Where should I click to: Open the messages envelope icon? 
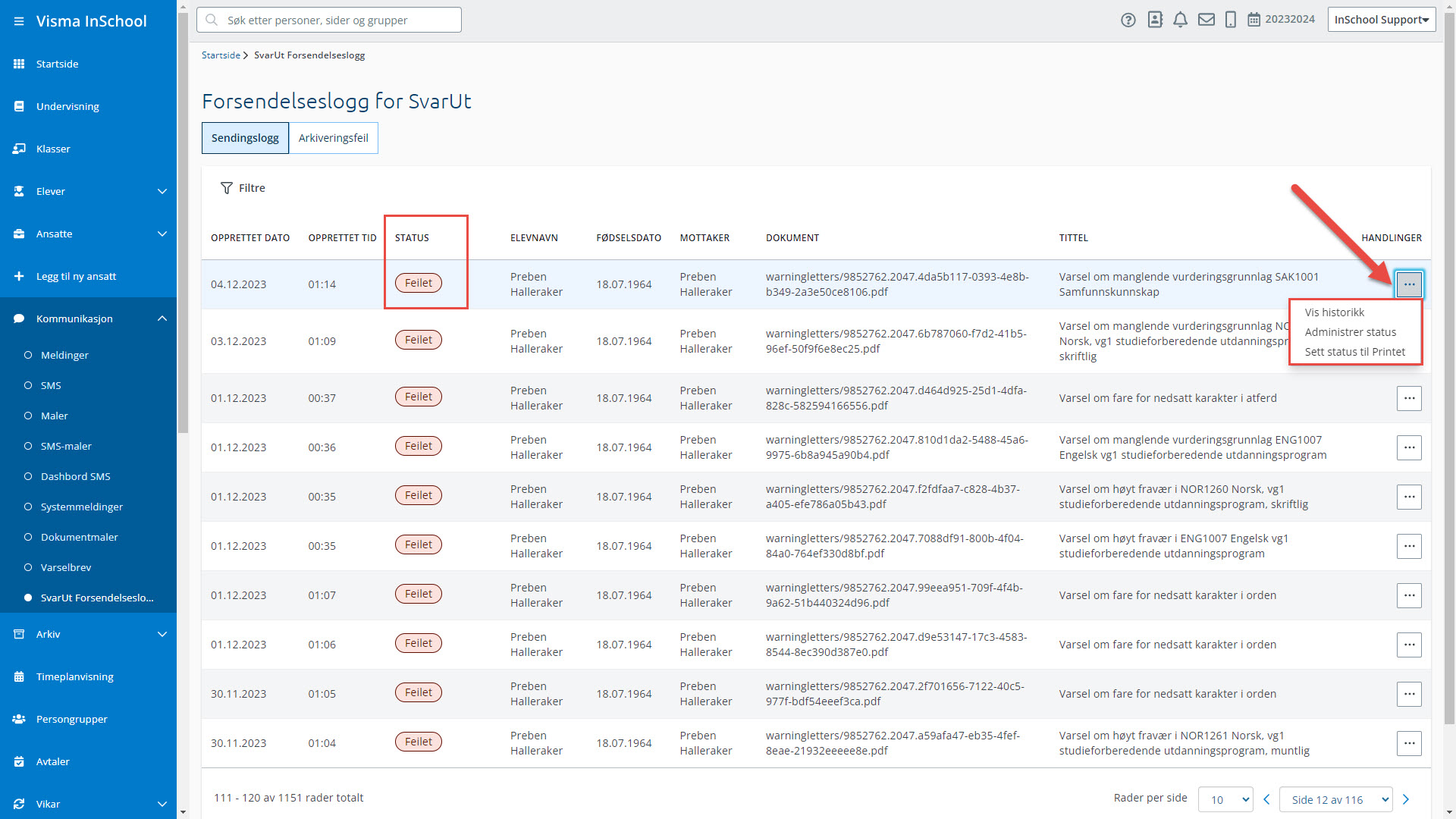pos(1206,20)
